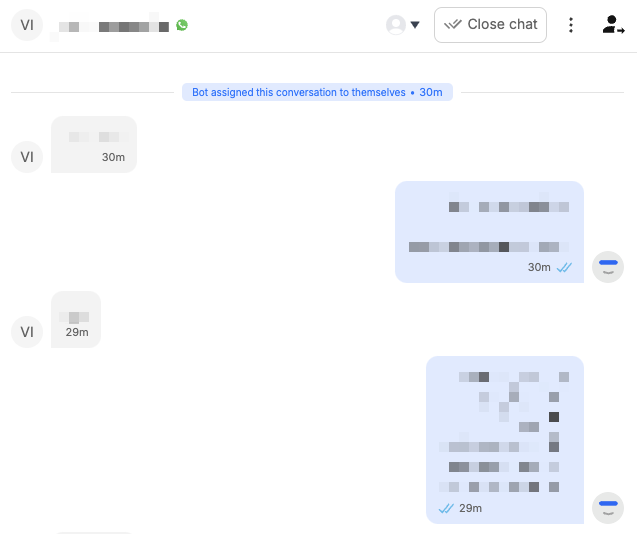
Task: Expand the assignee dropdown arrow
Action: [415, 25]
